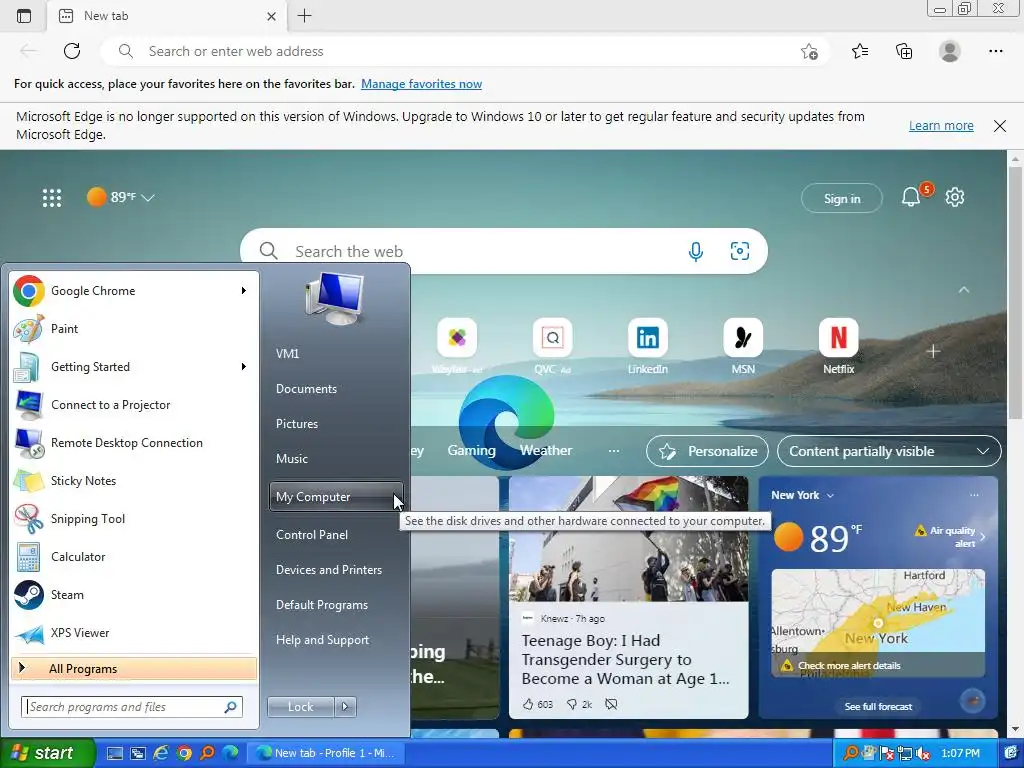This screenshot has height=768, width=1024.
Task: Open XPS Viewer
Action: pyautogui.click(x=134, y=633)
